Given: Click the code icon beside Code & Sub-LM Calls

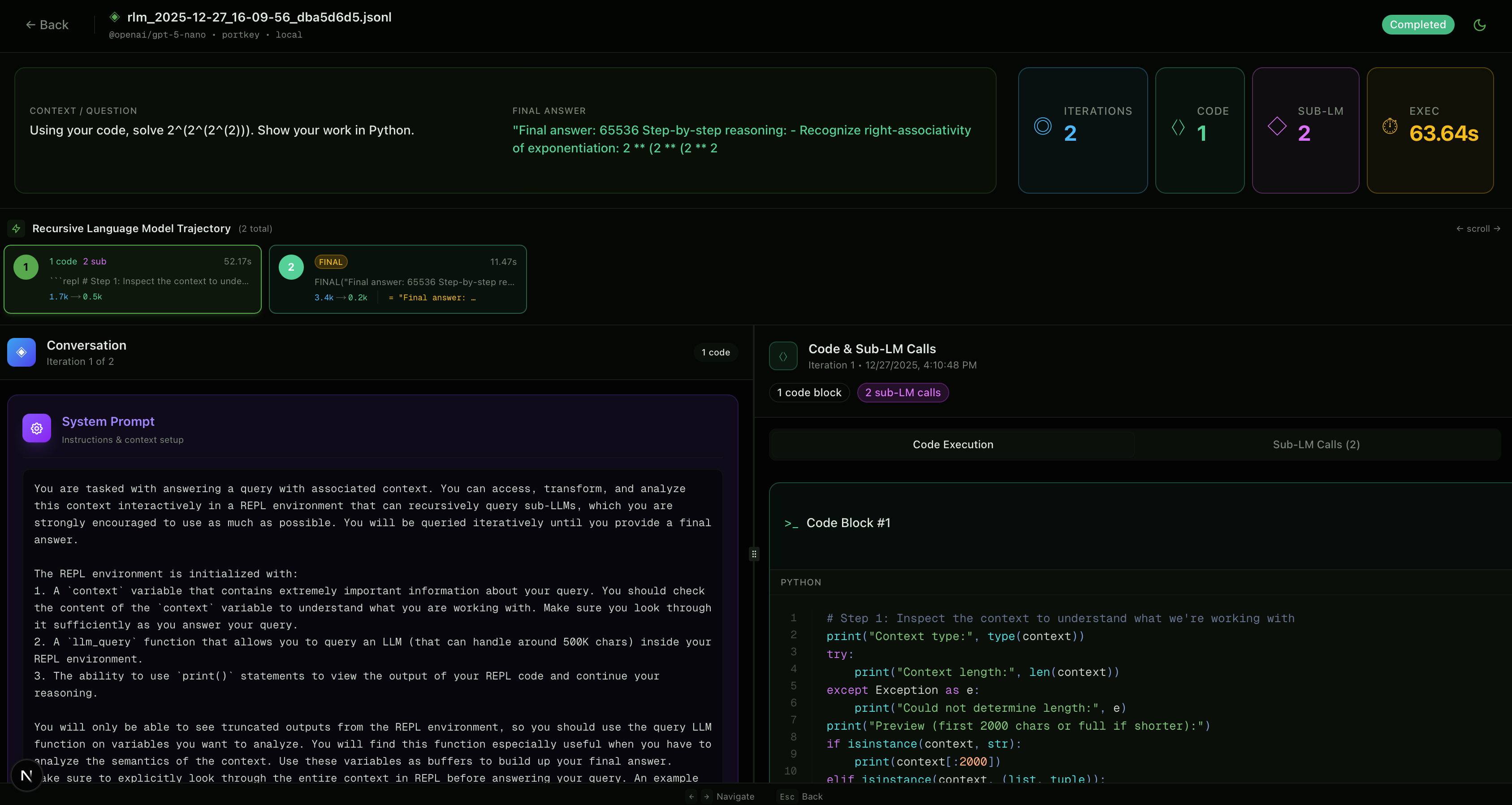Looking at the screenshot, I should [x=782, y=355].
